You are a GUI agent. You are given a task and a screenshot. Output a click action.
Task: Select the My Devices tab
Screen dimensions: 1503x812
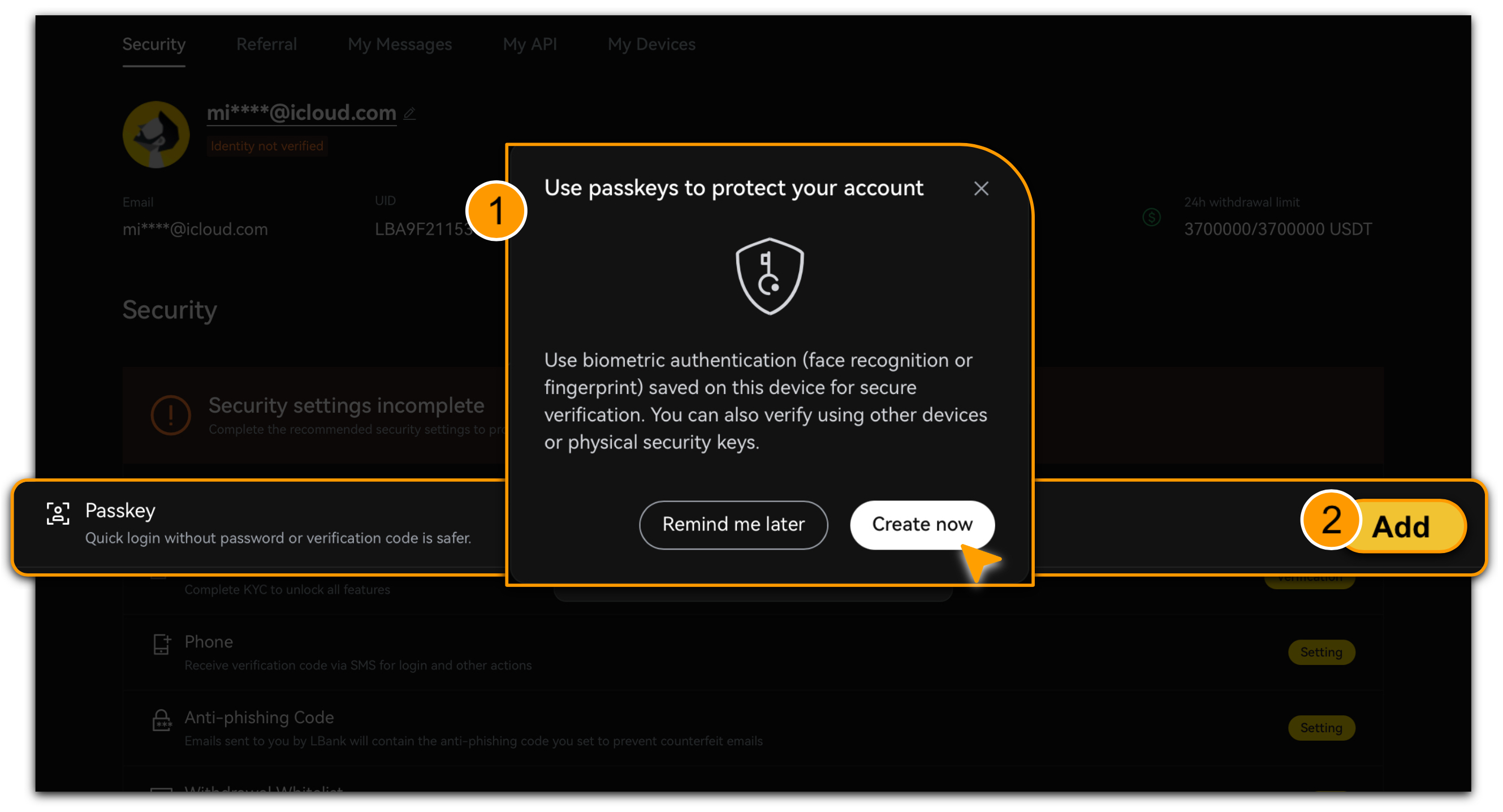[x=651, y=45]
